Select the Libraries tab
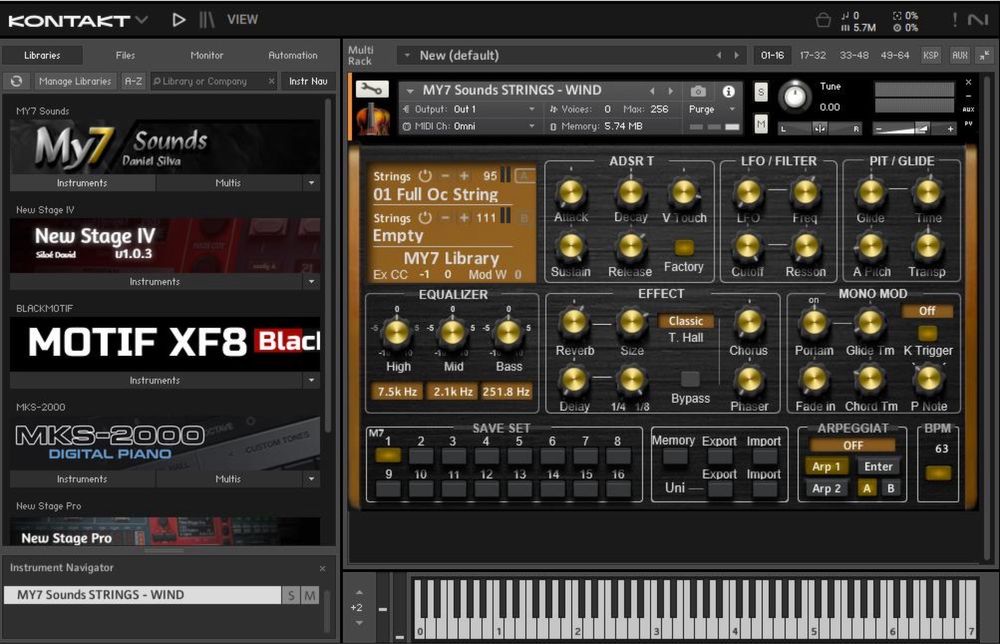The image size is (1000, 644). tap(42, 55)
